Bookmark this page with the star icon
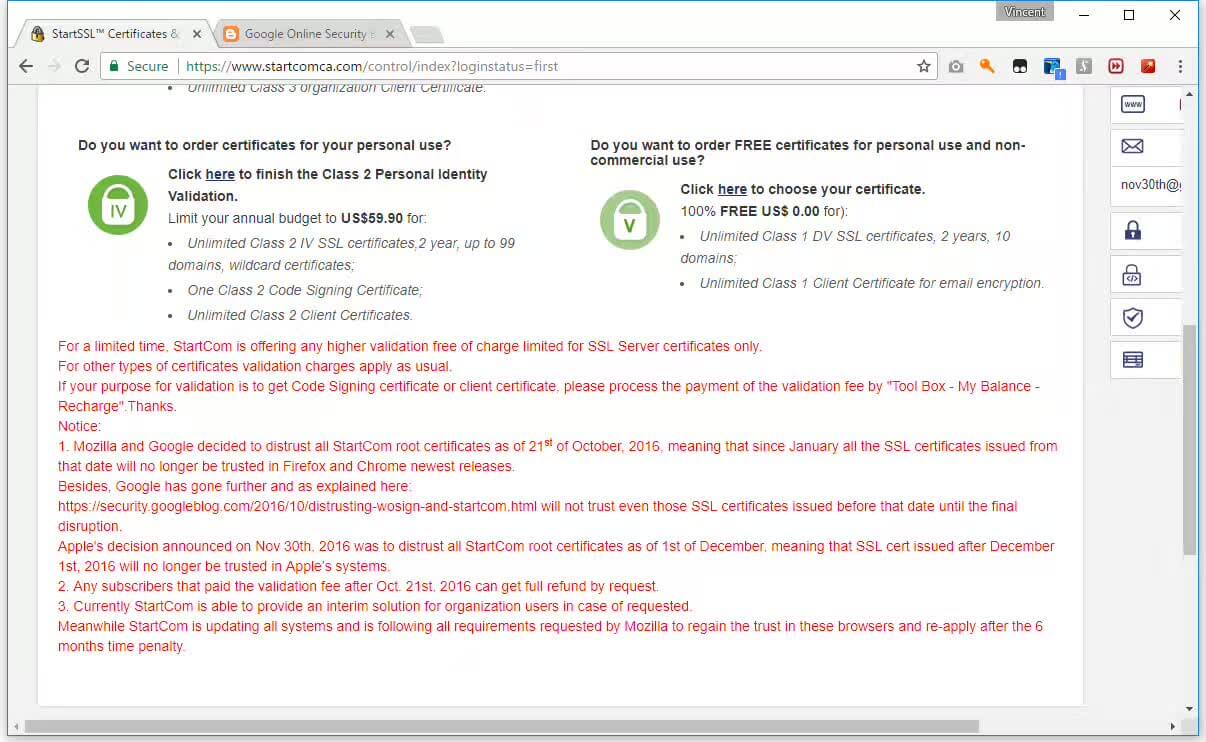This screenshot has width=1206, height=742. pyautogui.click(x=924, y=66)
